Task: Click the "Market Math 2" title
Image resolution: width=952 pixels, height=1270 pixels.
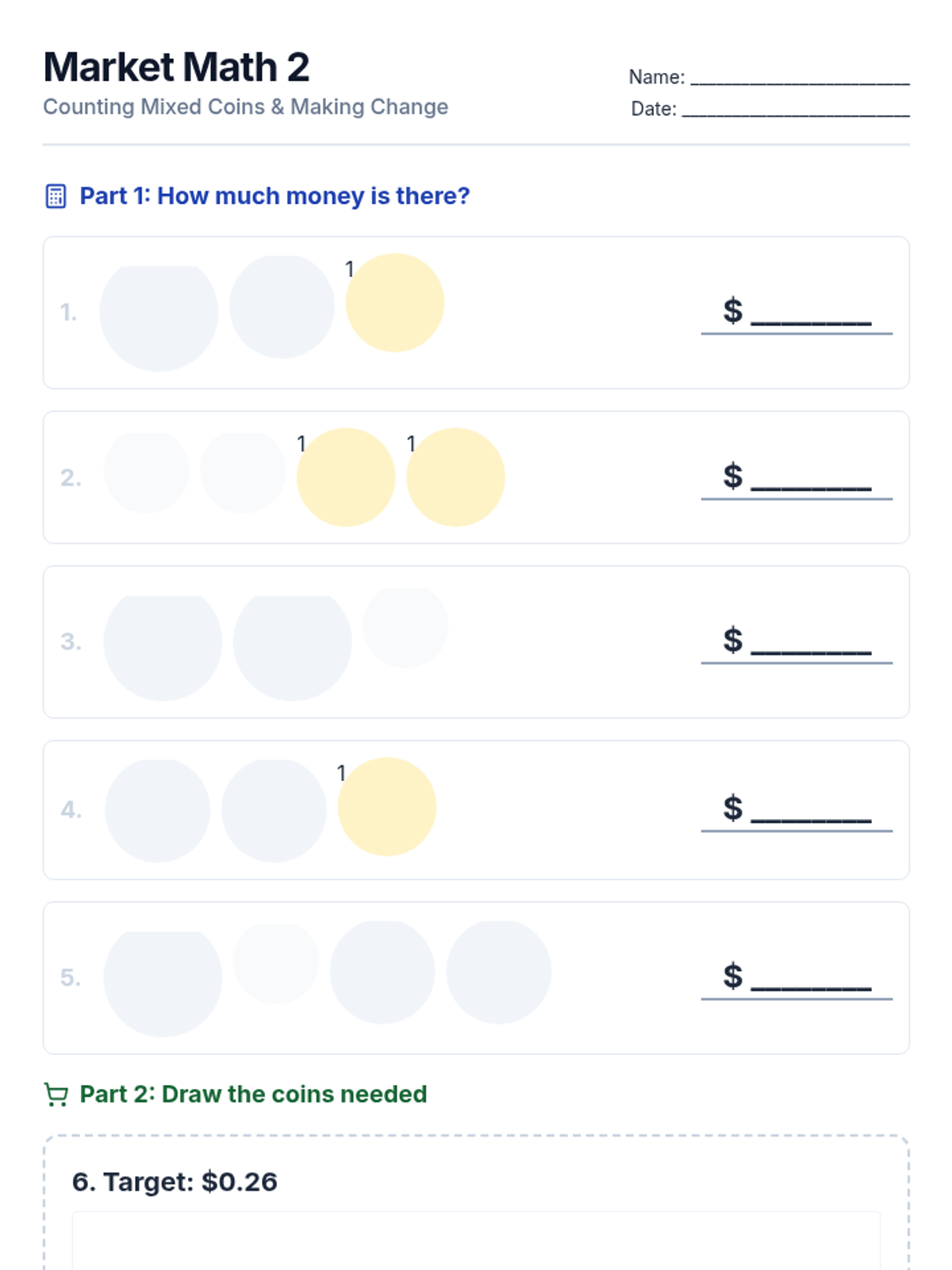Action: (176, 67)
